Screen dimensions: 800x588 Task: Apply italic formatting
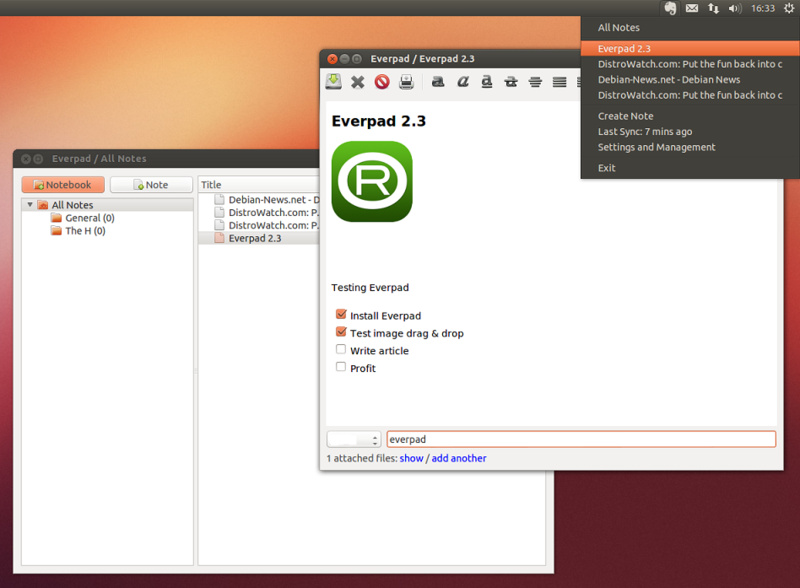[463, 82]
